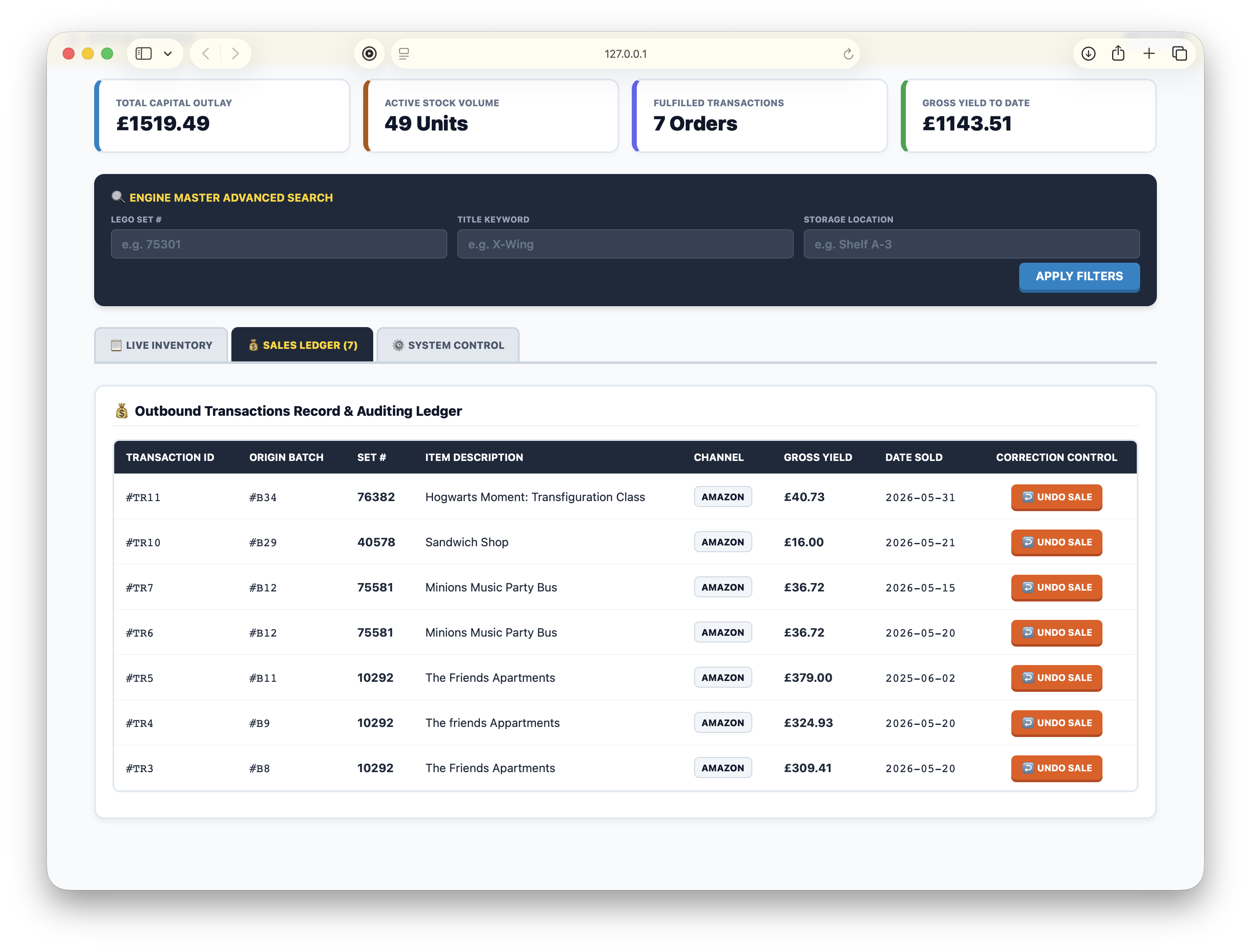Click origin batch #B29

pos(263,543)
